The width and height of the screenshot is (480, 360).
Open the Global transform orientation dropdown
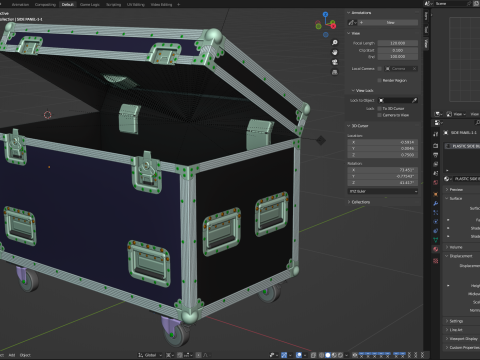150,355
